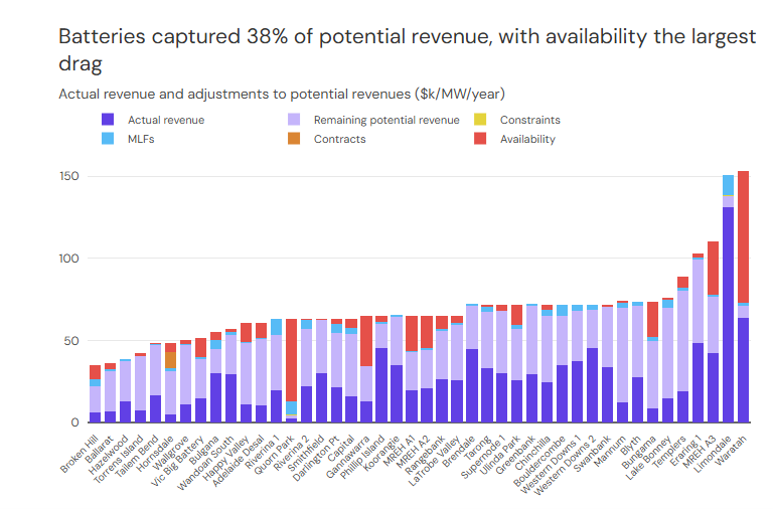773x509 pixels.
Task: Click the Brendale bar's light purple segment
Action: (472, 327)
